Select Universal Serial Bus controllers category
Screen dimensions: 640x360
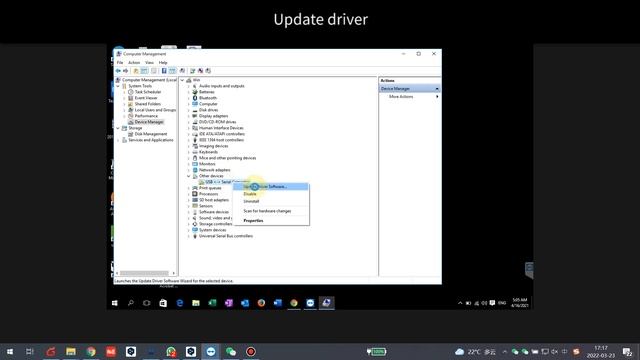(226, 236)
